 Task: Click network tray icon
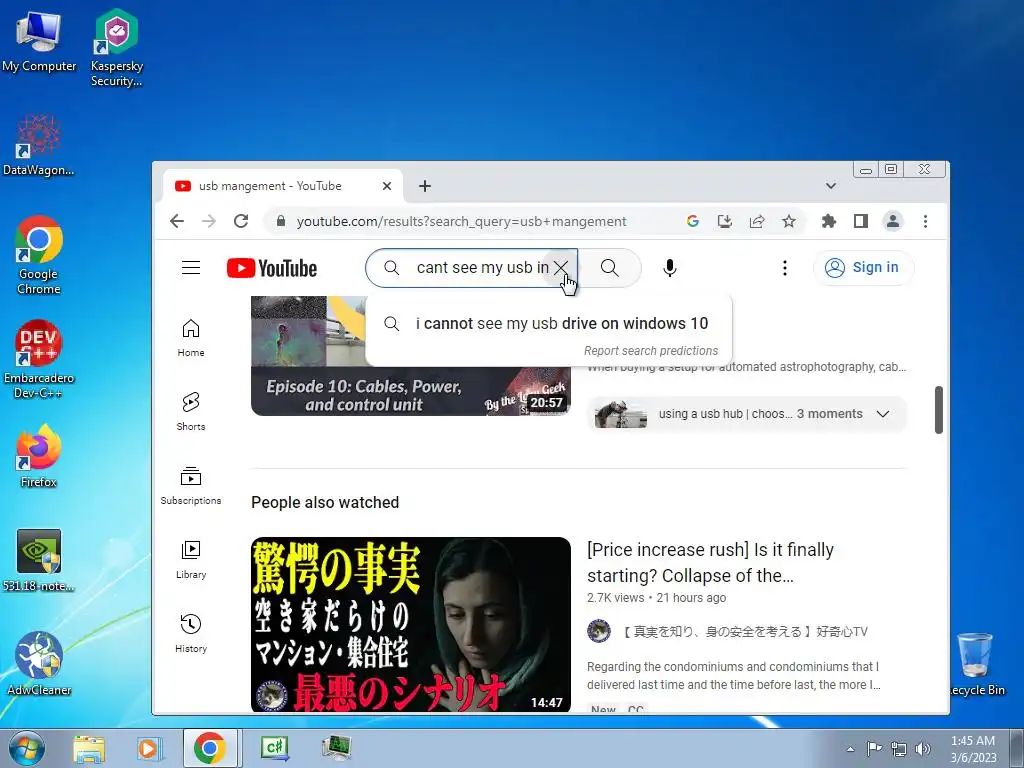899,749
